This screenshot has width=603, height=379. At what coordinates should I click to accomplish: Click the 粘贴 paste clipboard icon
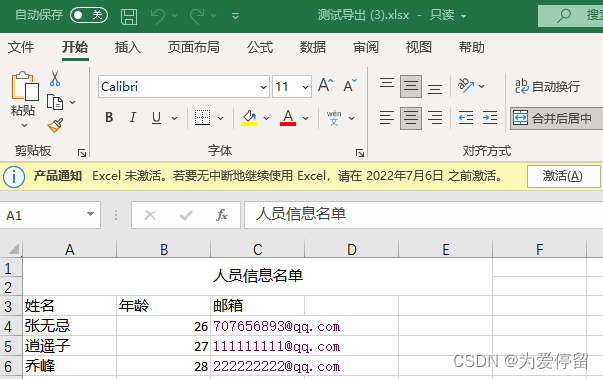pos(25,86)
